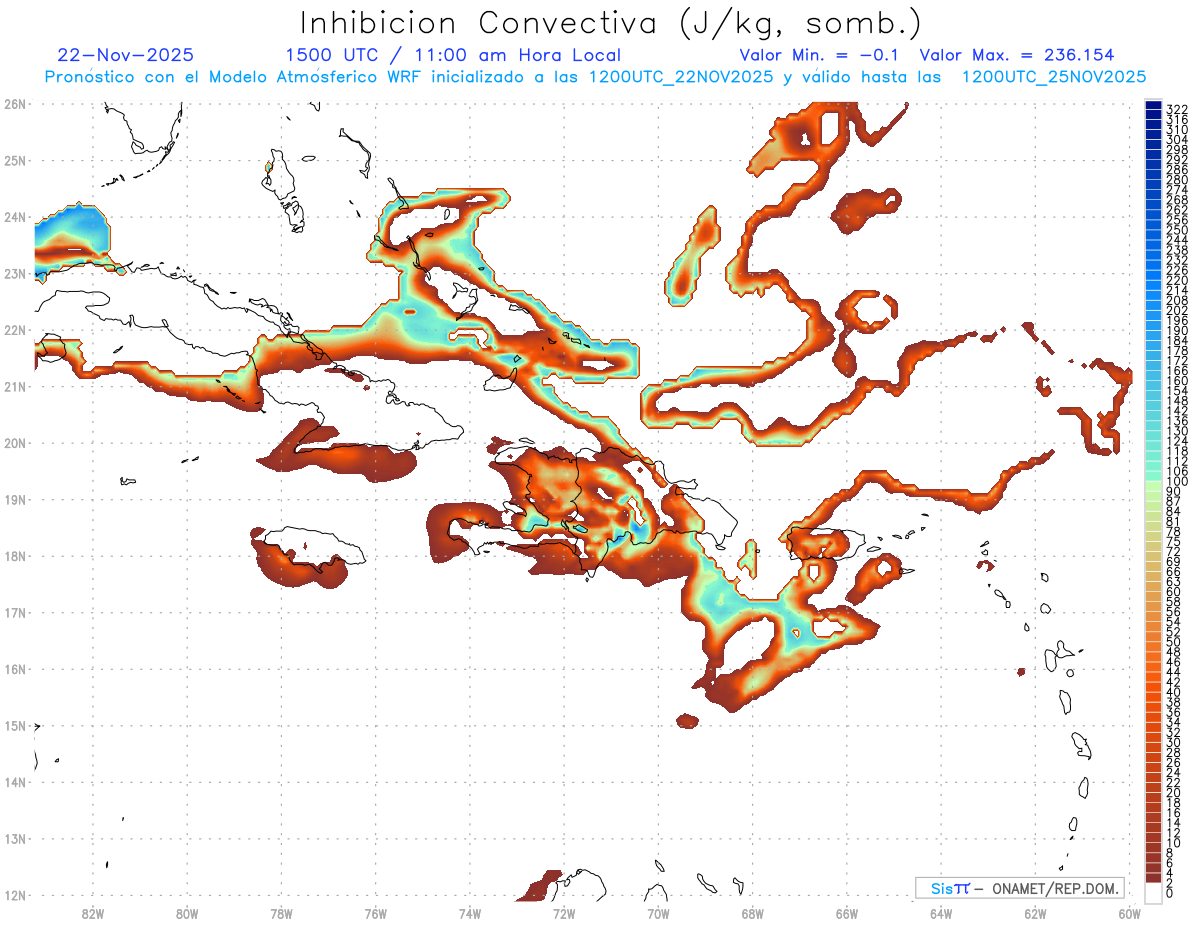Click the 66W longitude label

(x=847, y=913)
